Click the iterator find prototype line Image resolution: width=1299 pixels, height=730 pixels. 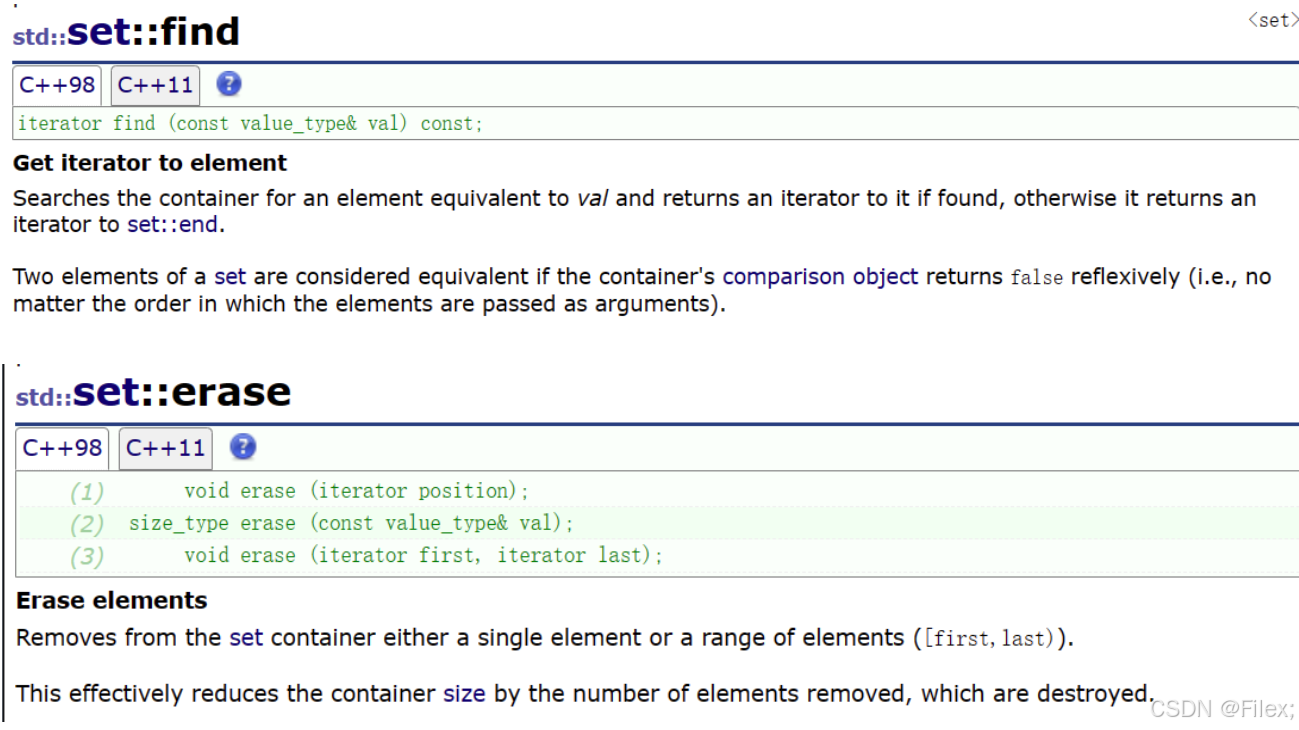[x=250, y=123]
